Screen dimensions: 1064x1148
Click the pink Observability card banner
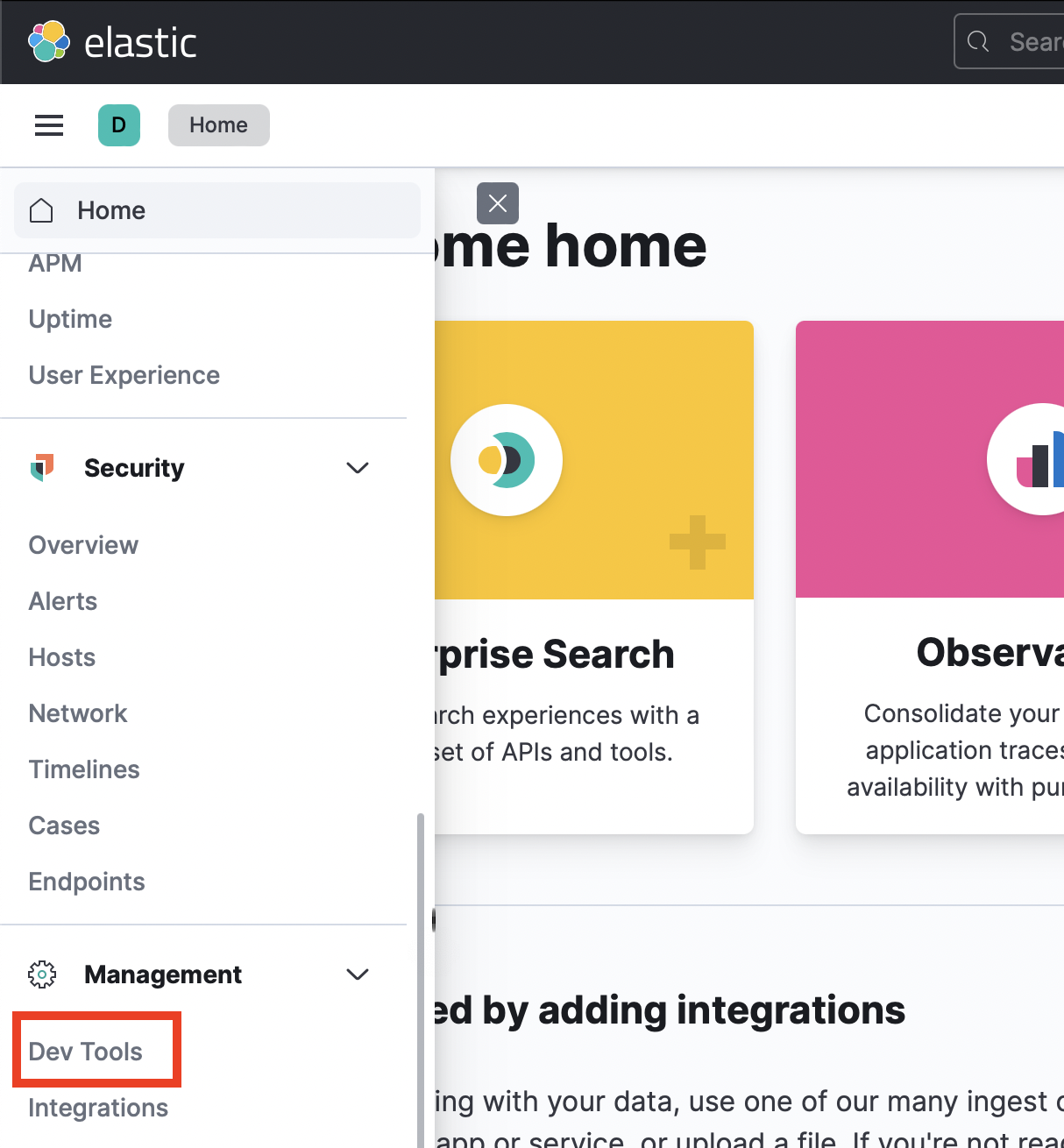coord(930,459)
